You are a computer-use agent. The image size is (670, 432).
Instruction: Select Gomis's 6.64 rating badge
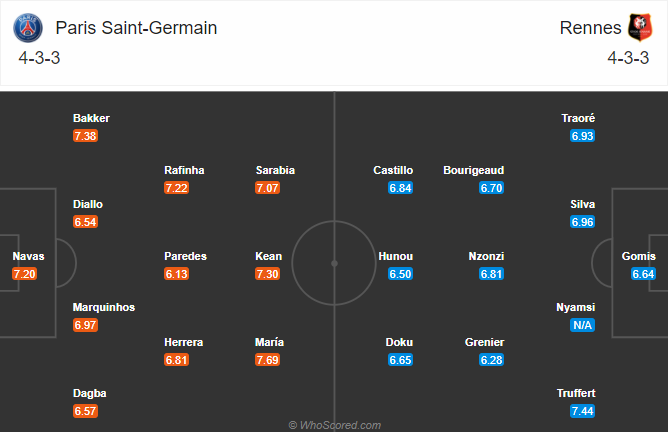(643, 274)
